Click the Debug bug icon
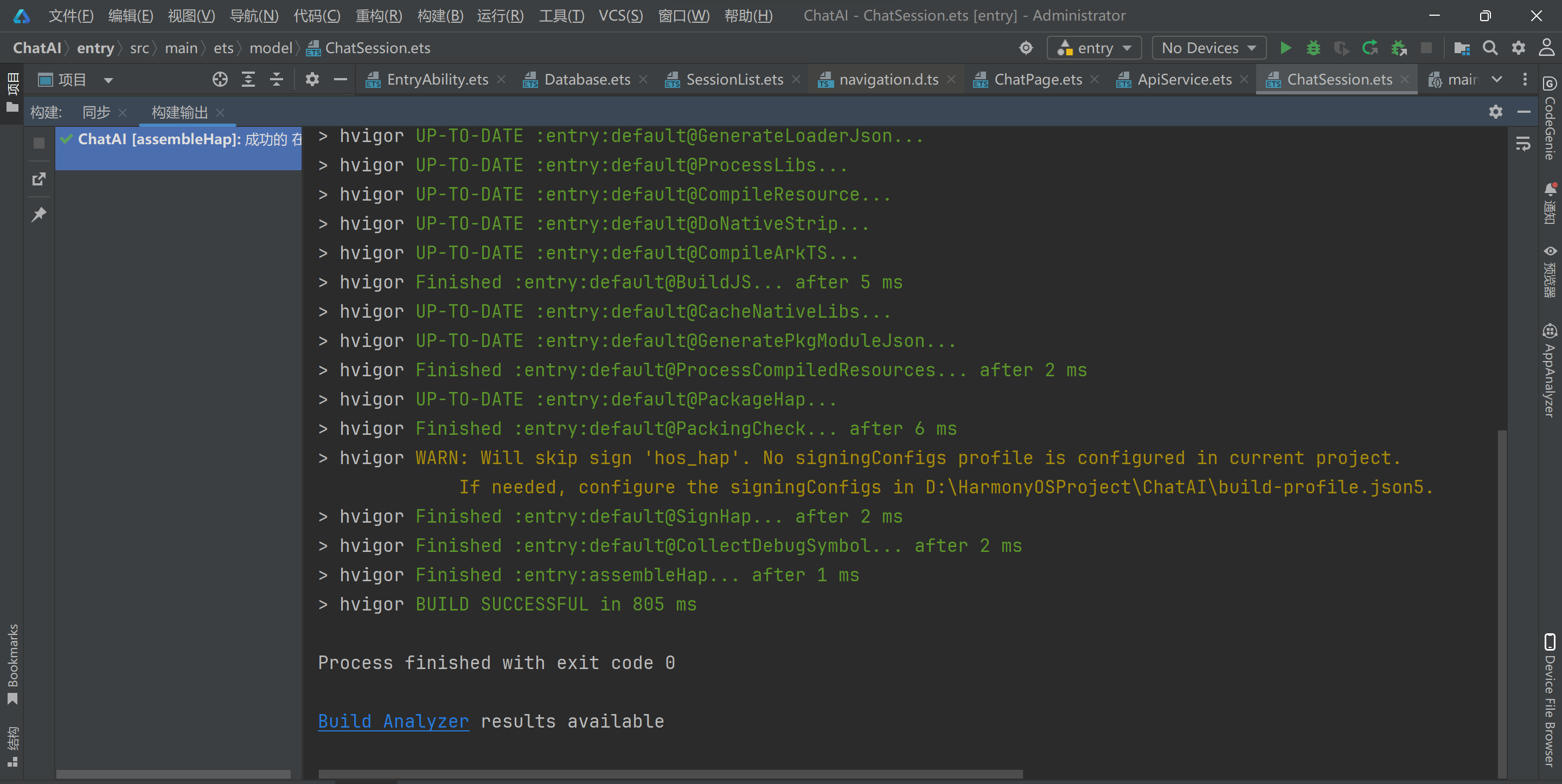The width and height of the screenshot is (1562, 784). pyautogui.click(x=1313, y=48)
